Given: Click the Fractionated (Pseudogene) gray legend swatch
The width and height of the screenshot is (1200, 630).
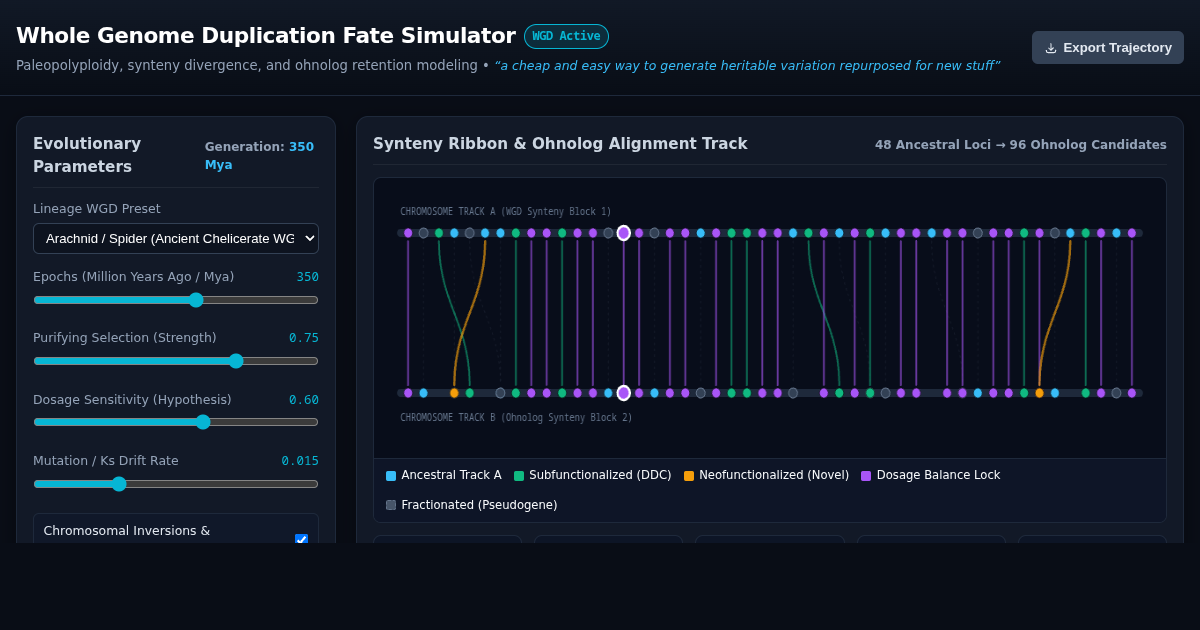Looking at the screenshot, I should click(391, 505).
